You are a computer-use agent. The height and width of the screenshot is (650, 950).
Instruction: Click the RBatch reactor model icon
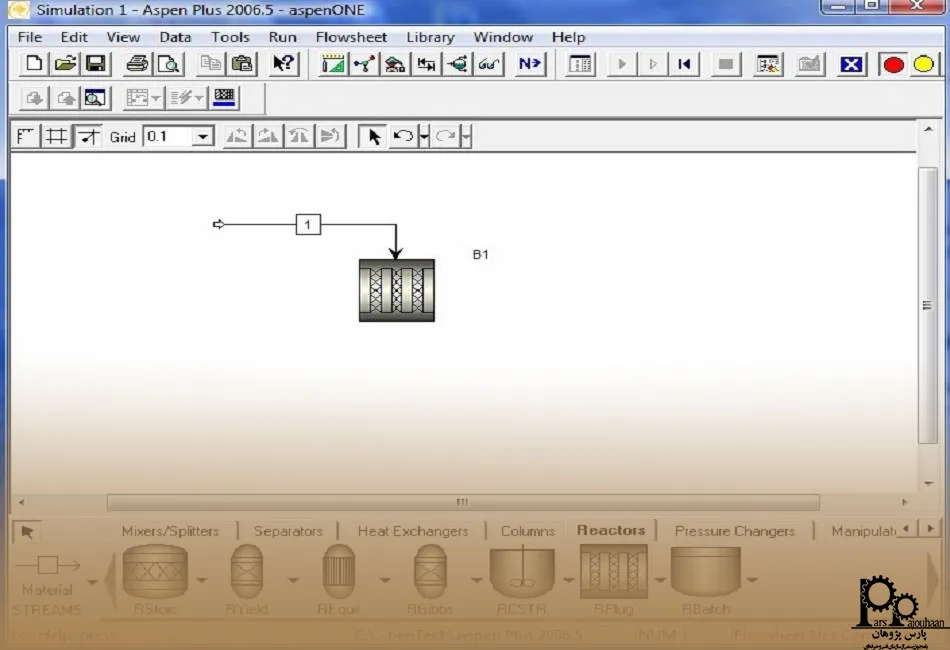tap(705, 573)
